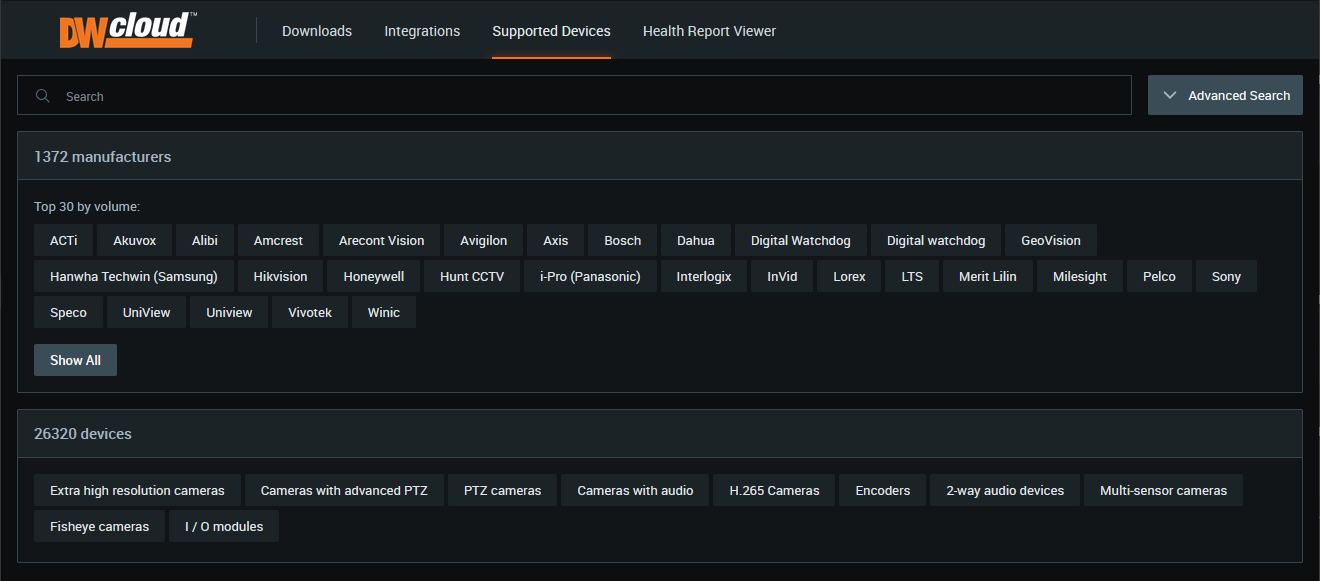1320x581 pixels.
Task: Select the Hunt CCTV tag
Action: point(472,276)
